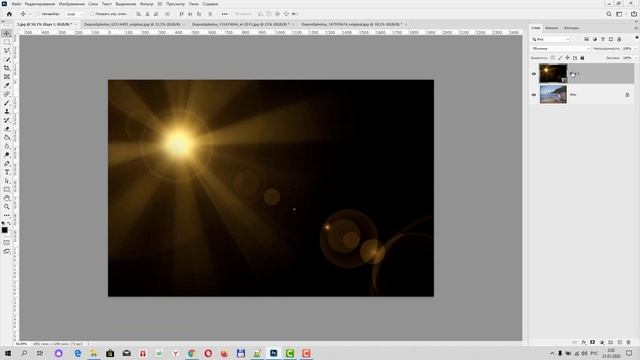The image size is (640, 360).
Task: Click the zoom percentage field in status bar
Action: 21,344
